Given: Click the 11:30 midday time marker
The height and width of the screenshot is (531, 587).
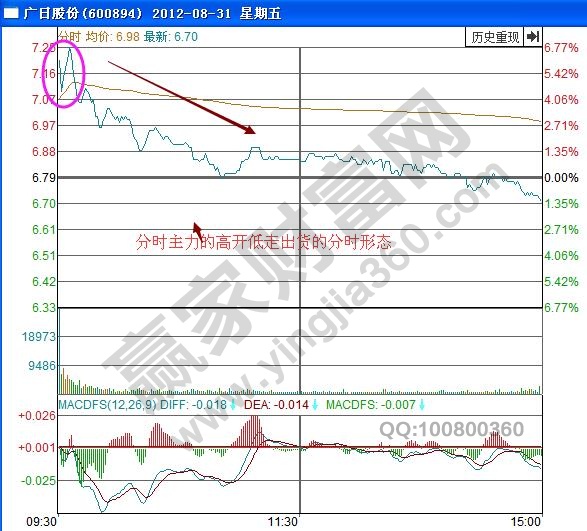Looking at the screenshot, I should (283, 522).
